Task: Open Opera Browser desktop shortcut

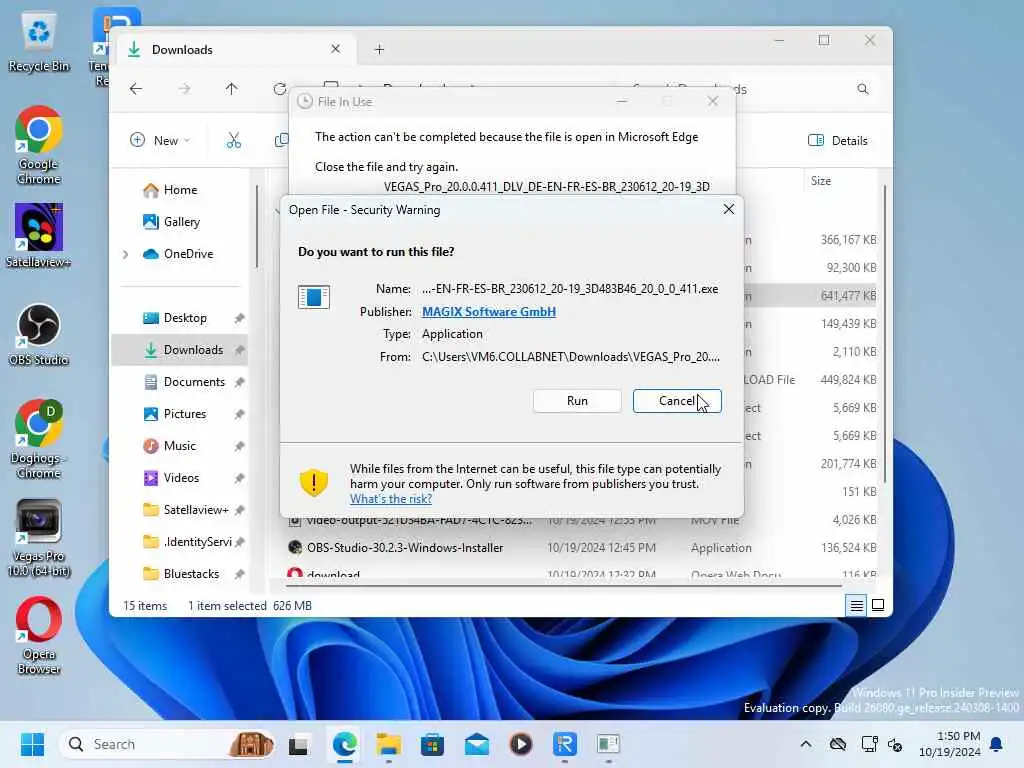Action: pyautogui.click(x=39, y=635)
